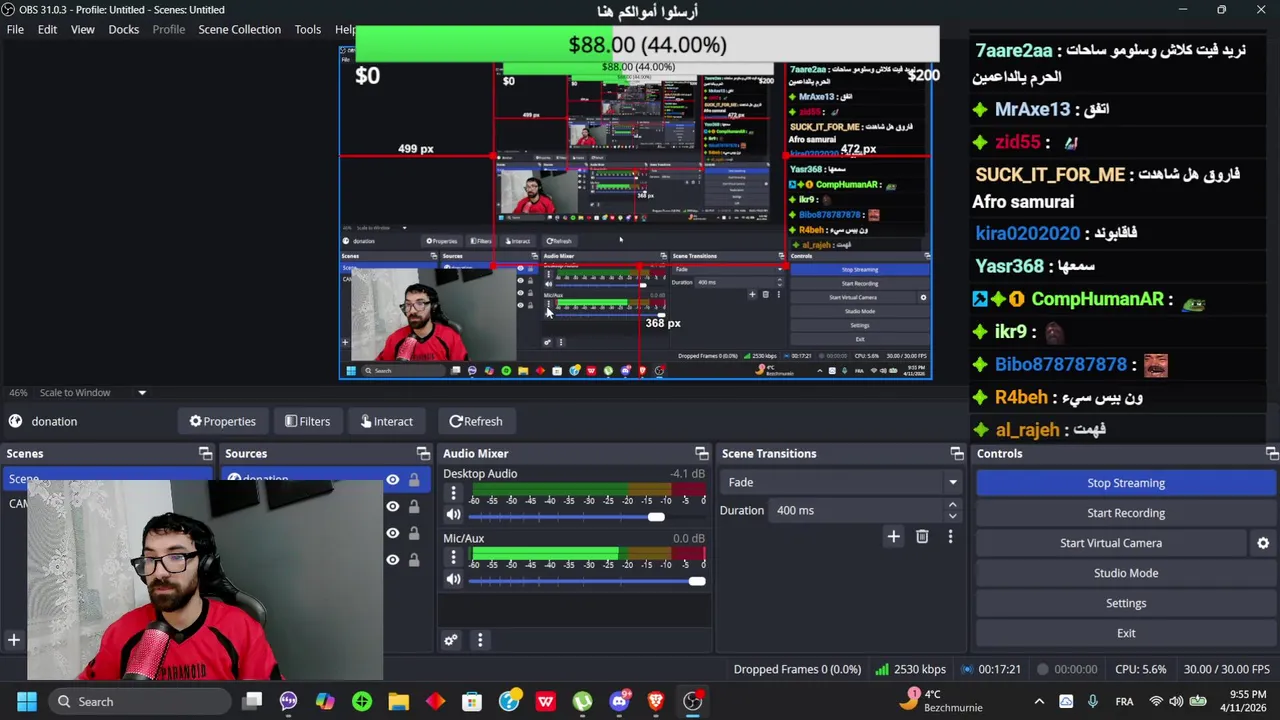
Task: Refresh the donation browser source
Action: click(476, 421)
